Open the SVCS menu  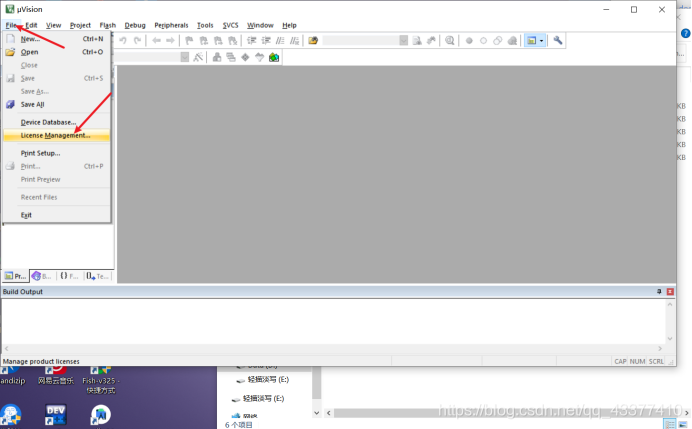coord(230,25)
